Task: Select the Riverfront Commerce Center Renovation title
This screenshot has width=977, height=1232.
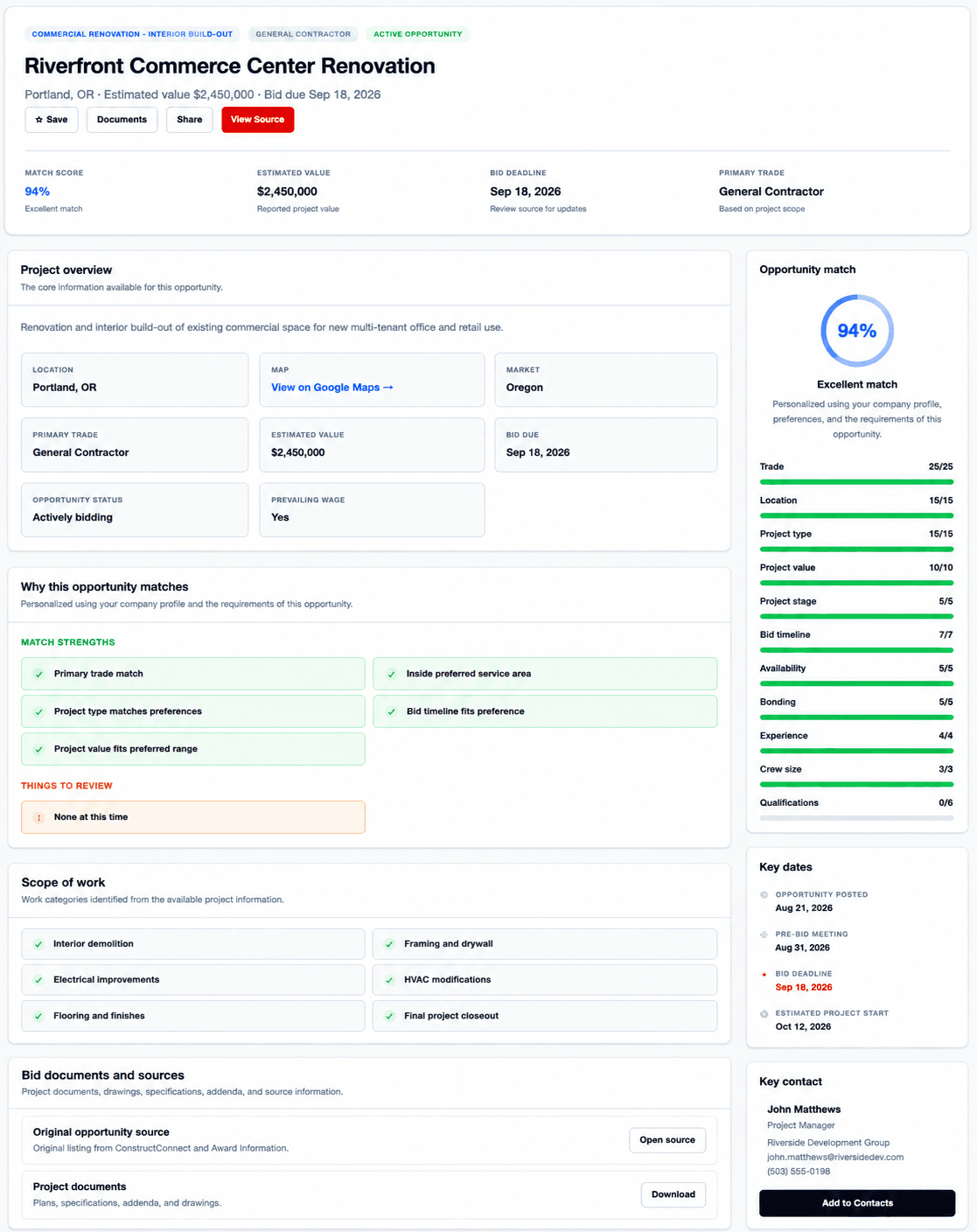Action: tap(230, 66)
